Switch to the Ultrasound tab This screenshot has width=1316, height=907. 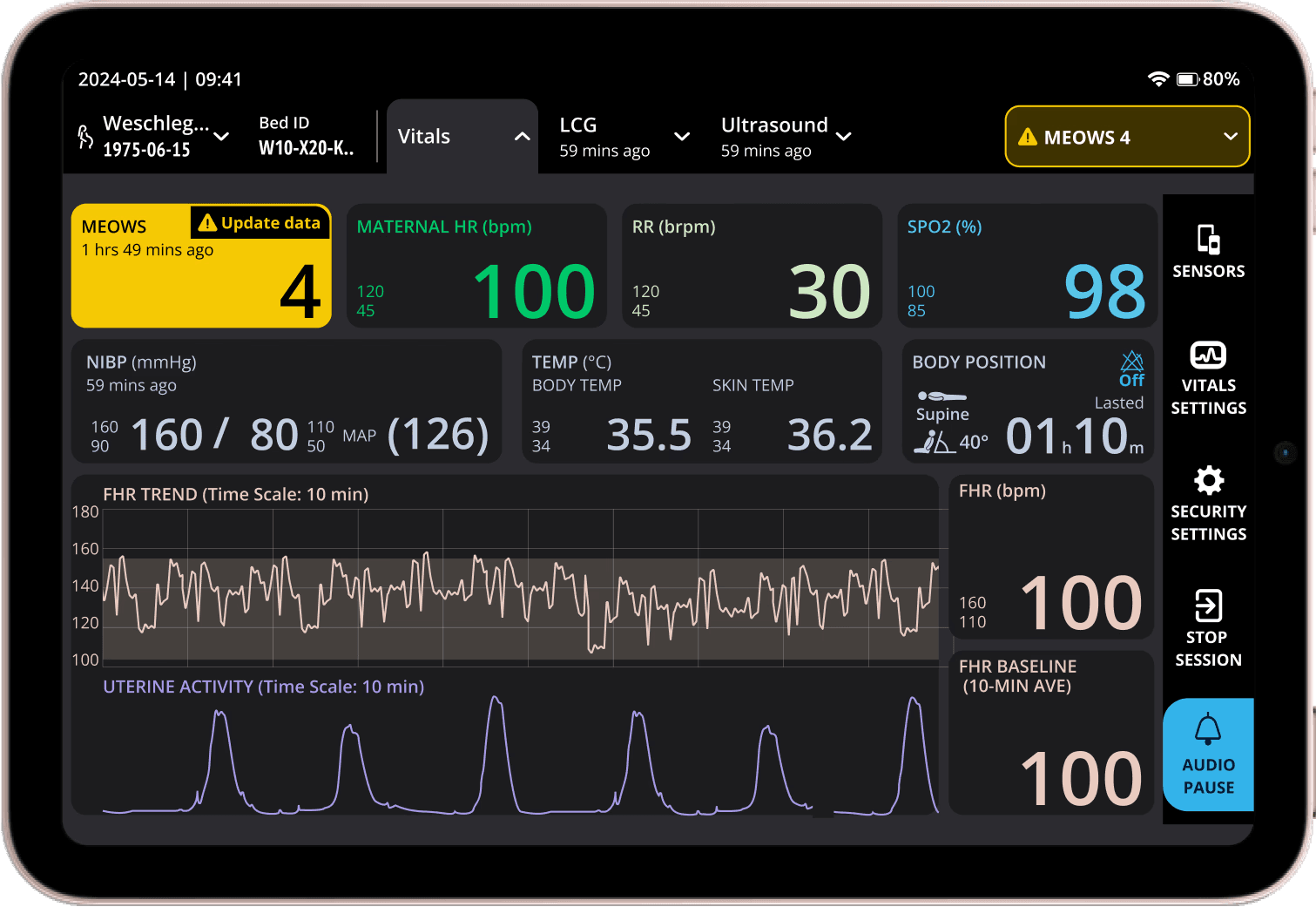(786, 137)
